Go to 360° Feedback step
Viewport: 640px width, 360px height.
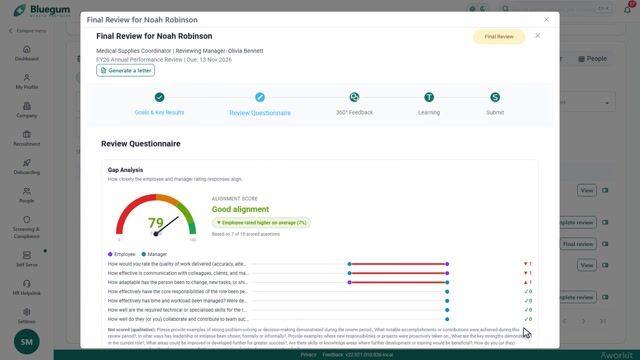tap(354, 104)
